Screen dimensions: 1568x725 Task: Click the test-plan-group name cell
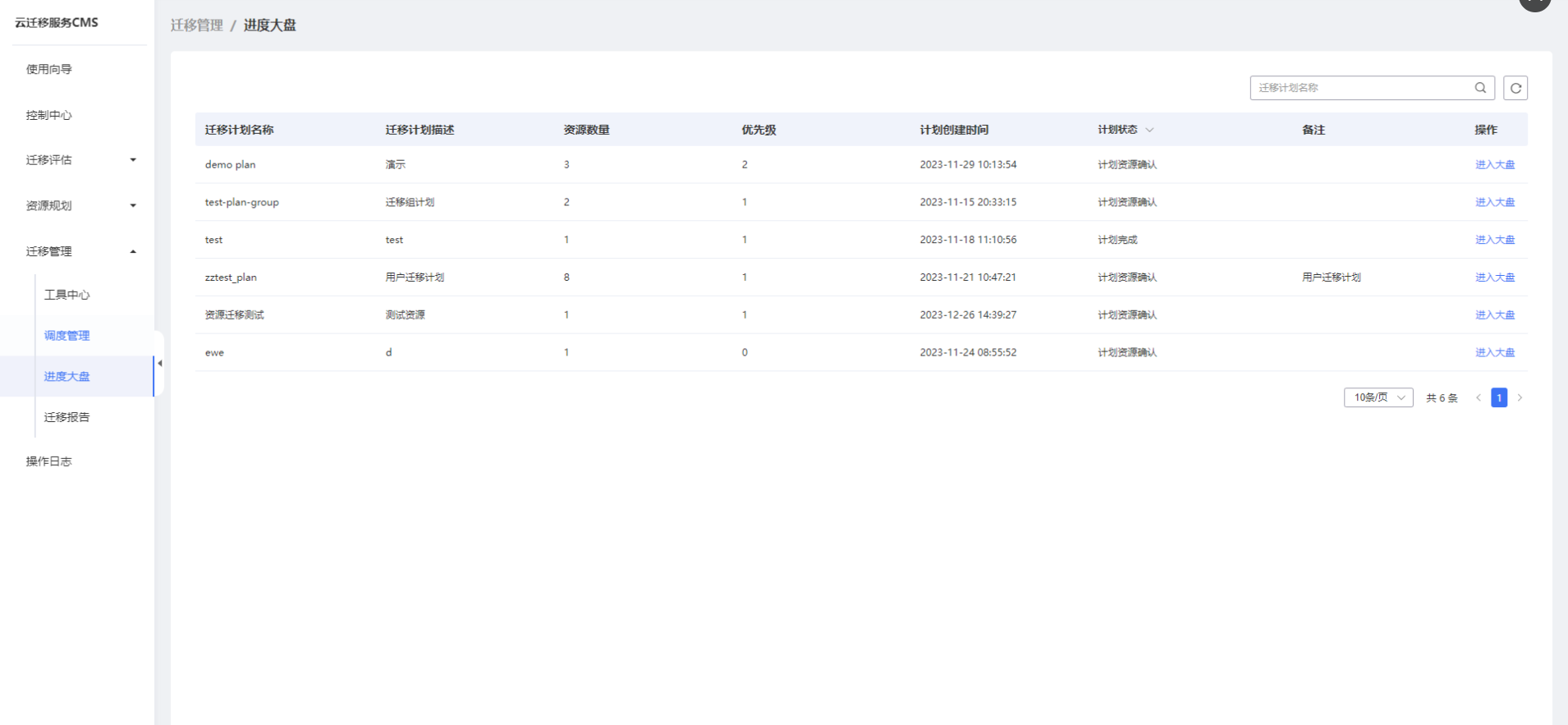[x=242, y=202]
